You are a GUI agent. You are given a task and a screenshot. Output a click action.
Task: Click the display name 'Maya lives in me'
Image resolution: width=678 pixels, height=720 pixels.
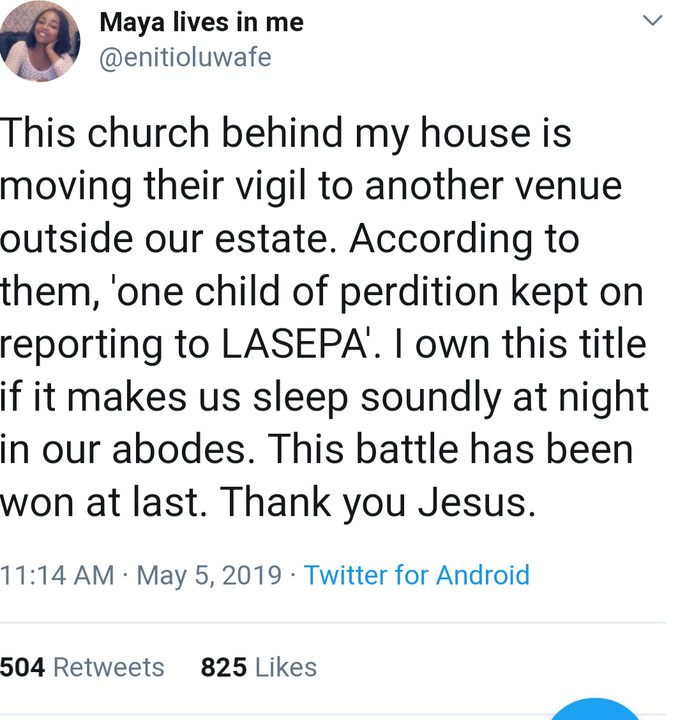coord(202,22)
